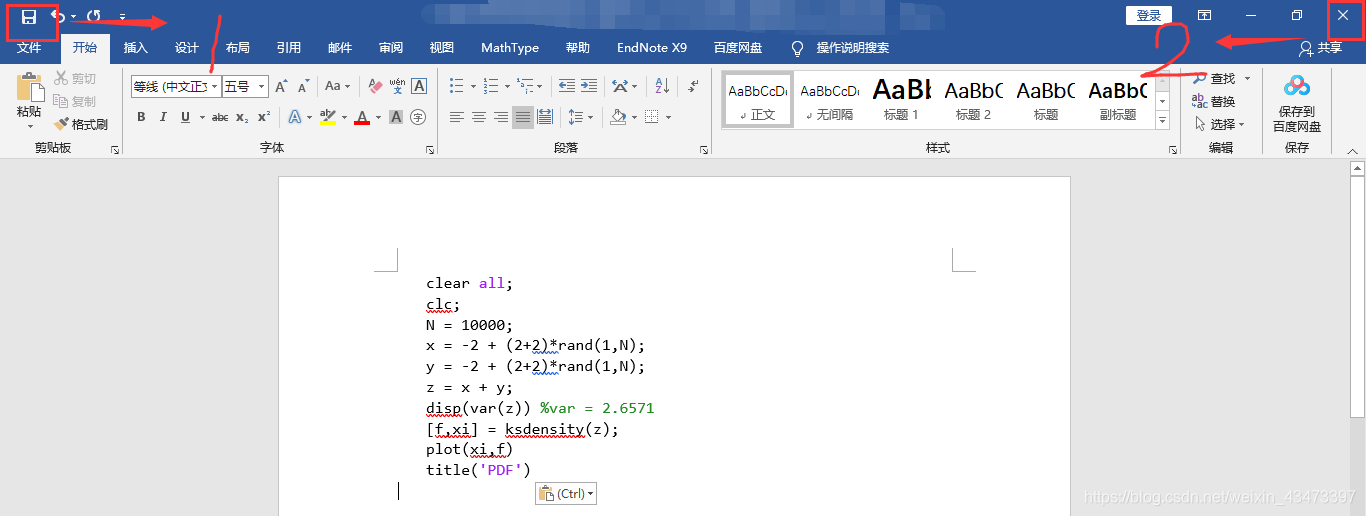Expand font color dropdown arrow

pyautogui.click(x=379, y=117)
